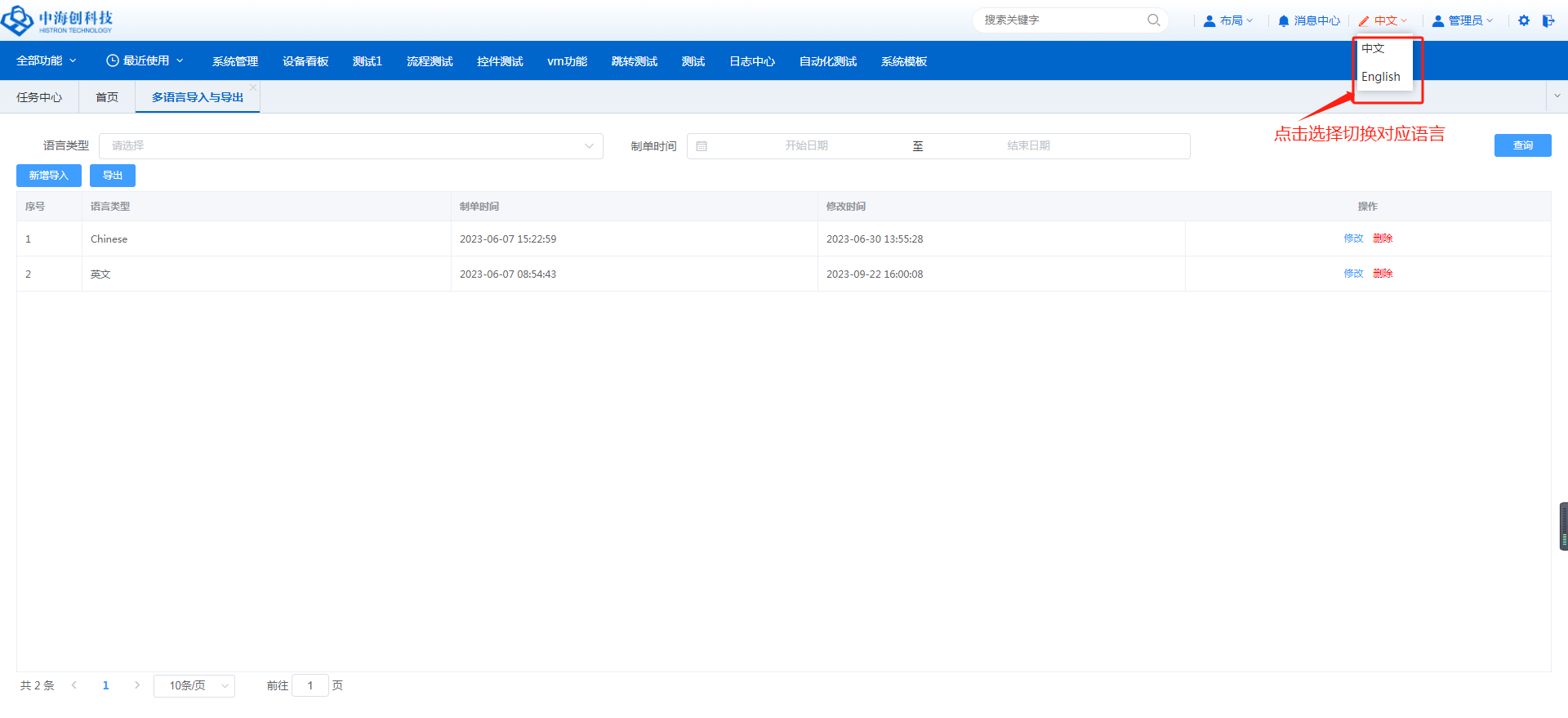Click the 中海创科技 logo

tap(57, 20)
